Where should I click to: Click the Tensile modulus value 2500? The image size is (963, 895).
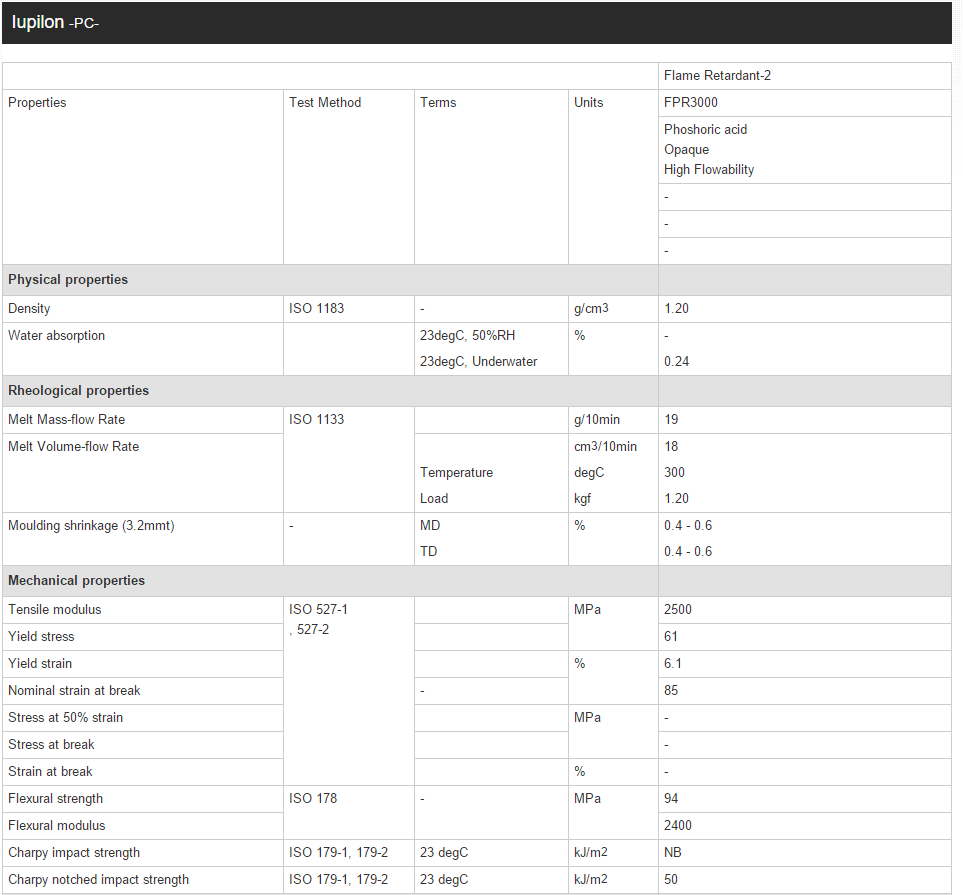click(678, 610)
